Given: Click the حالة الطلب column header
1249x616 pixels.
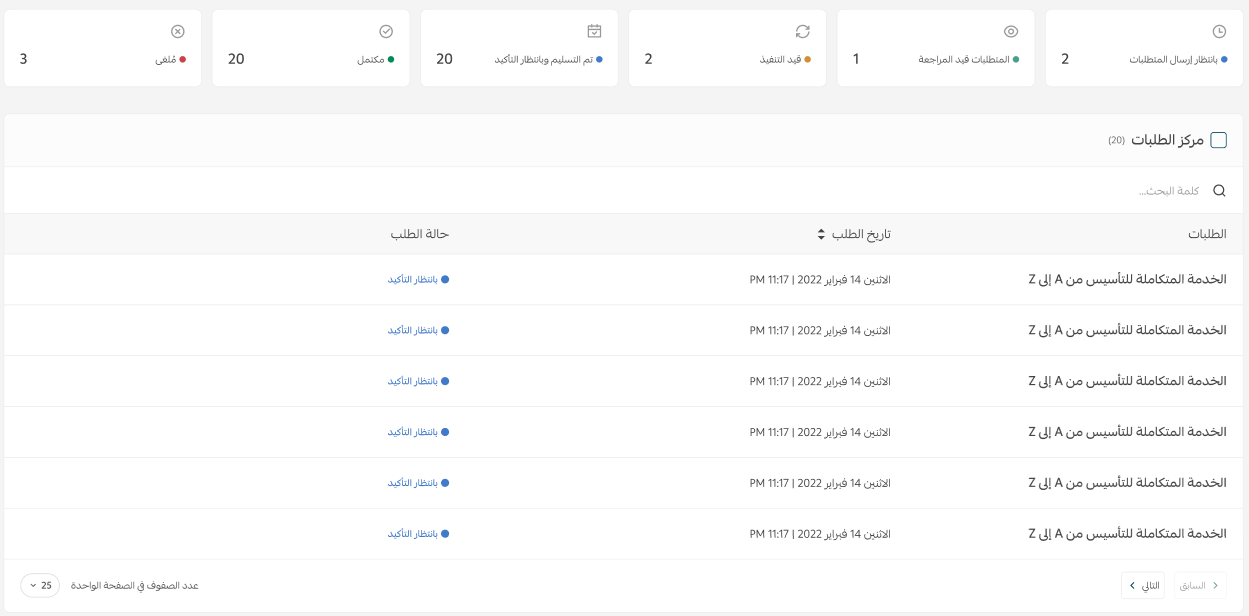Looking at the screenshot, I should pyautogui.click(x=419, y=234).
